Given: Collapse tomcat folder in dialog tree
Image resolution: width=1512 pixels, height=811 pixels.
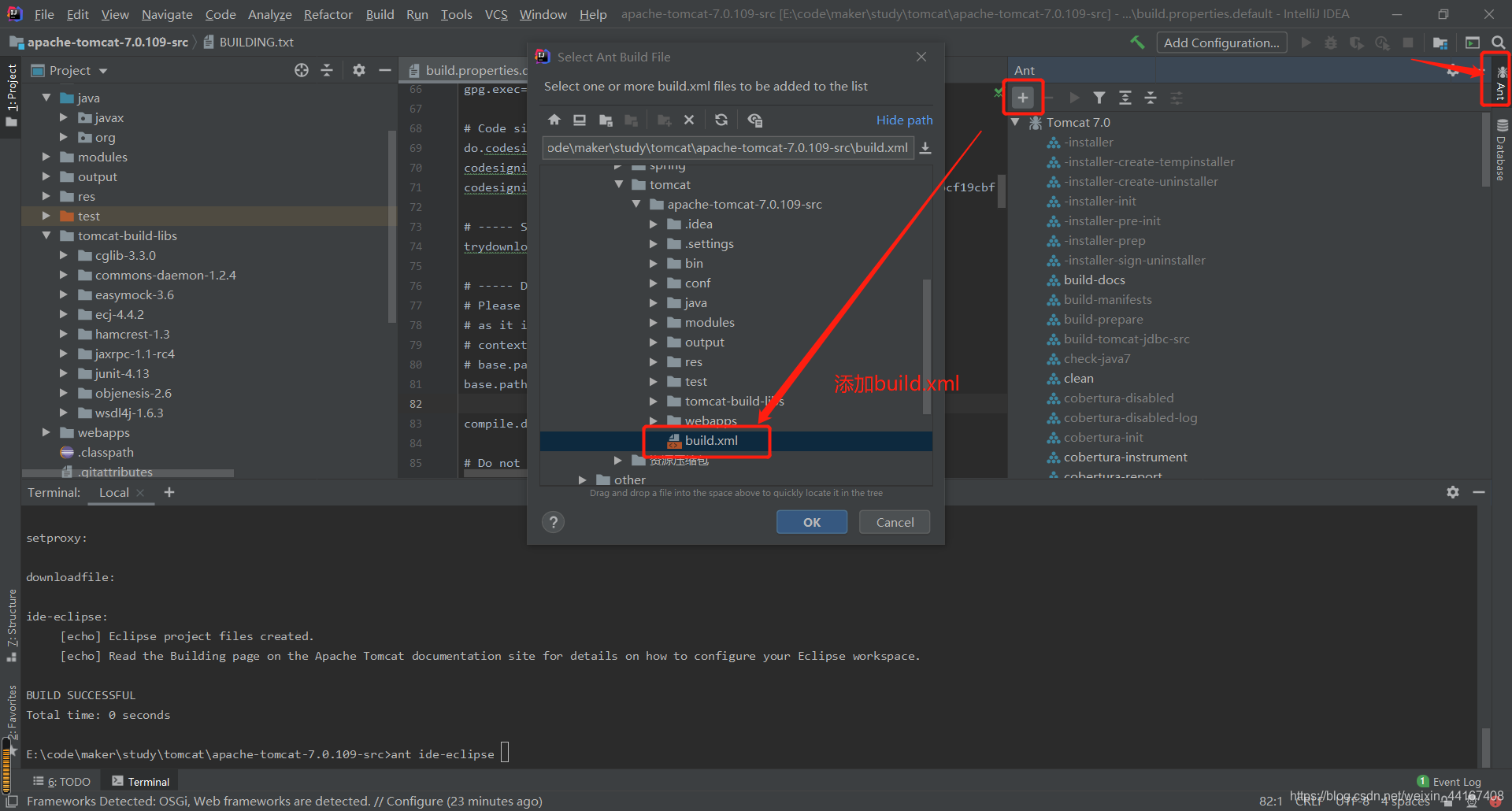Looking at the screenshot, I should pos(619,184).
